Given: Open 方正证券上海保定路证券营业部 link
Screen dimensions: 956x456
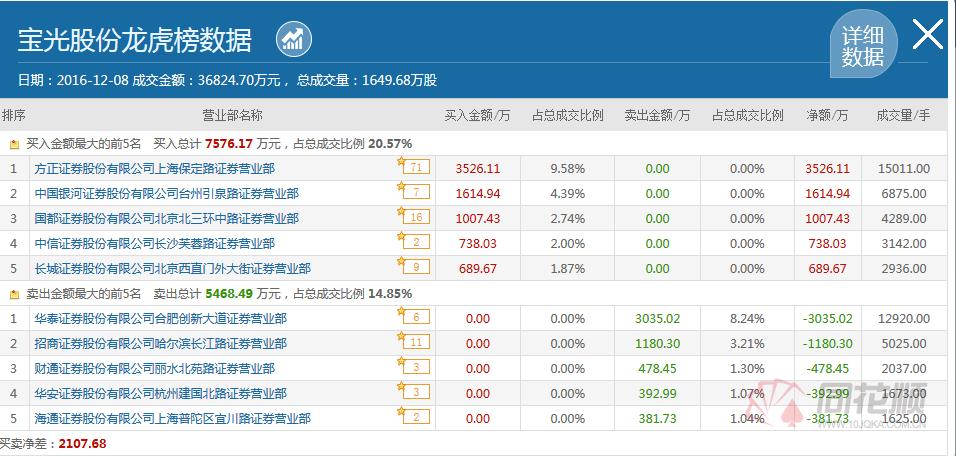Looking at the screenshot, I should [155, 169].
